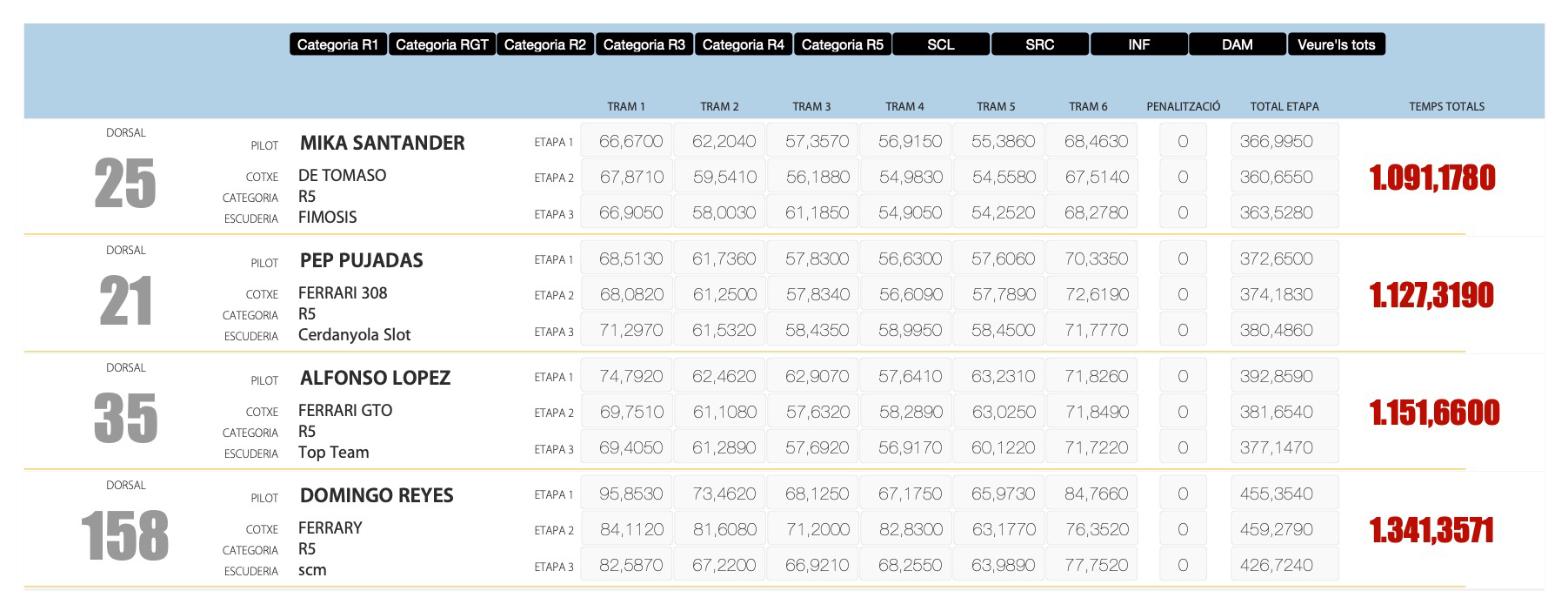The height and width of the screenshot is (591, 1568).
Task: Select the pilot name PEP PUJADAS
Action: (x=361, y=260)
